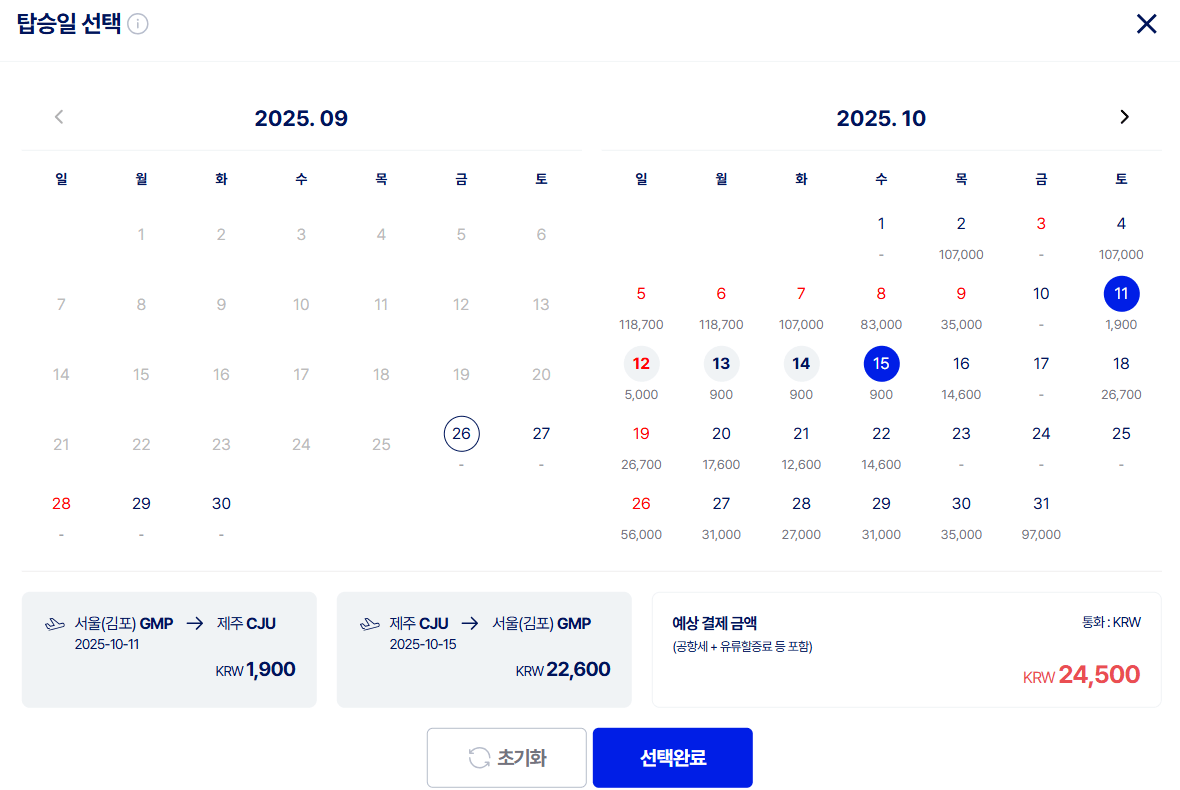Close the date selection dialog

point(1146,24)
